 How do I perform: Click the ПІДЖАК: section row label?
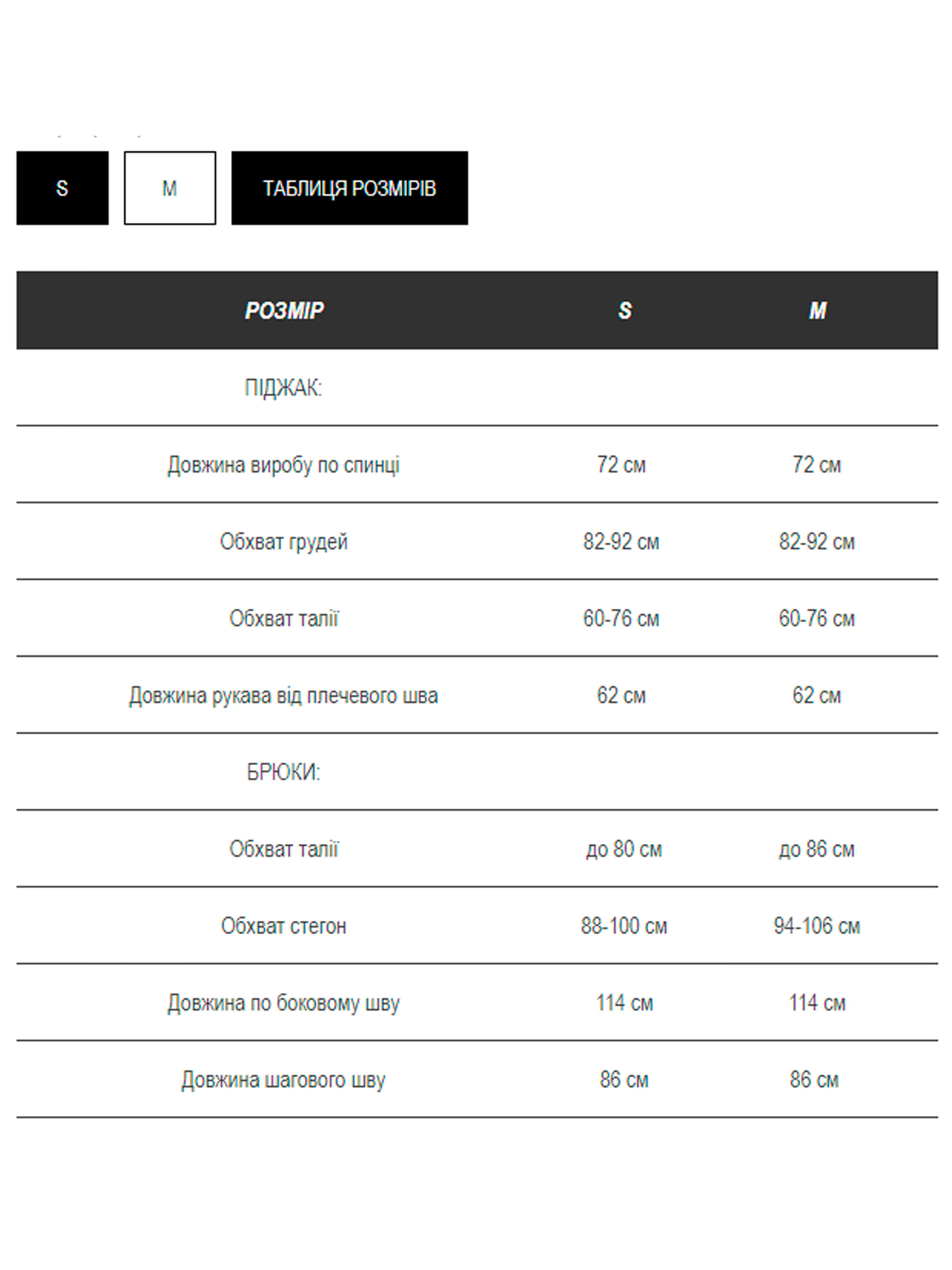[283, 388]
